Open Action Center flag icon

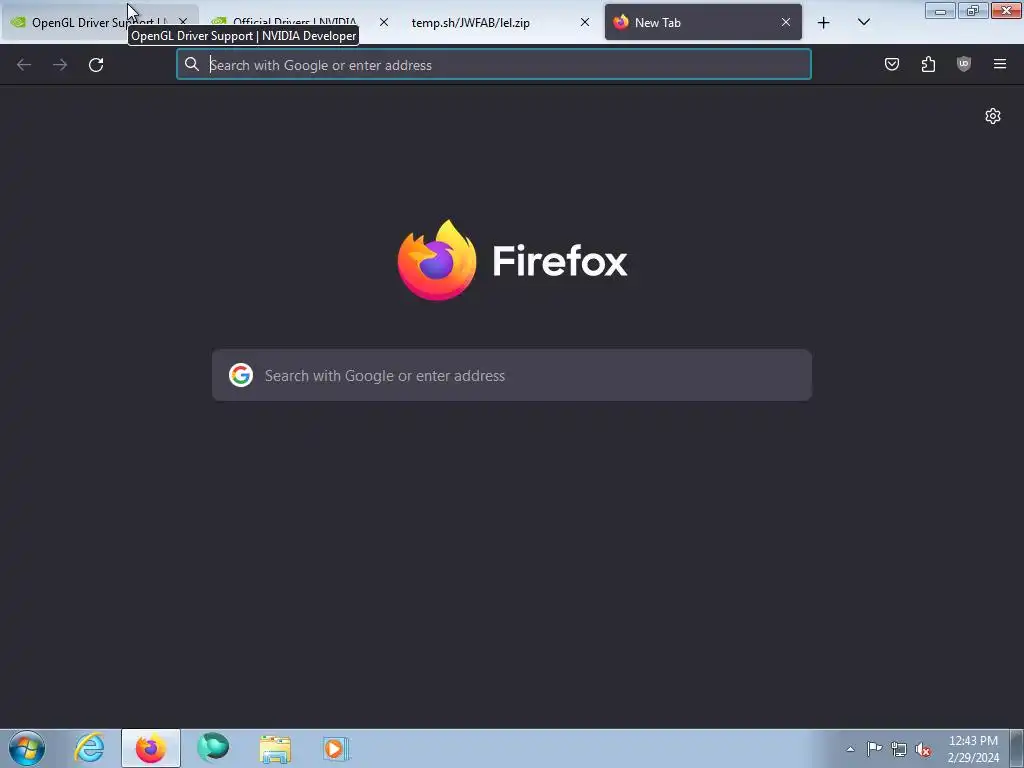click(x=874, y=749)
